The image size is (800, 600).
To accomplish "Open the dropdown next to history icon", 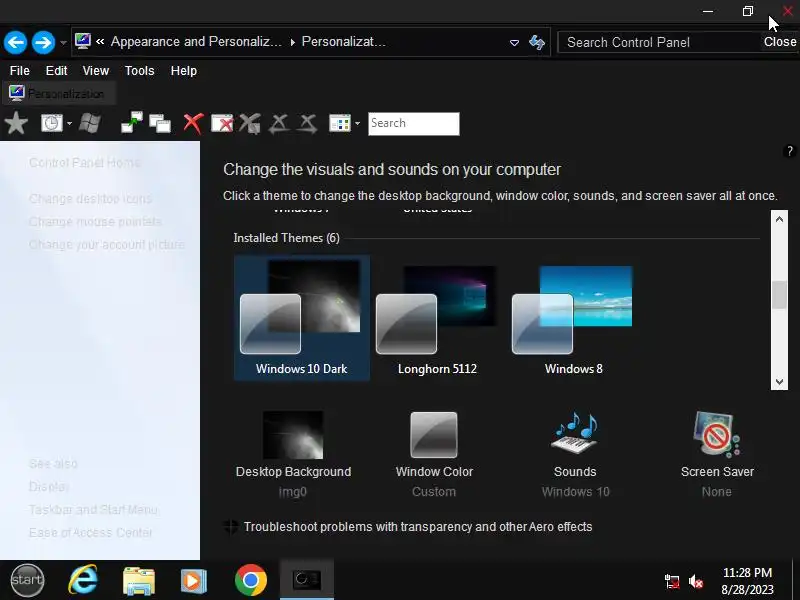I will tap(69, 123).
